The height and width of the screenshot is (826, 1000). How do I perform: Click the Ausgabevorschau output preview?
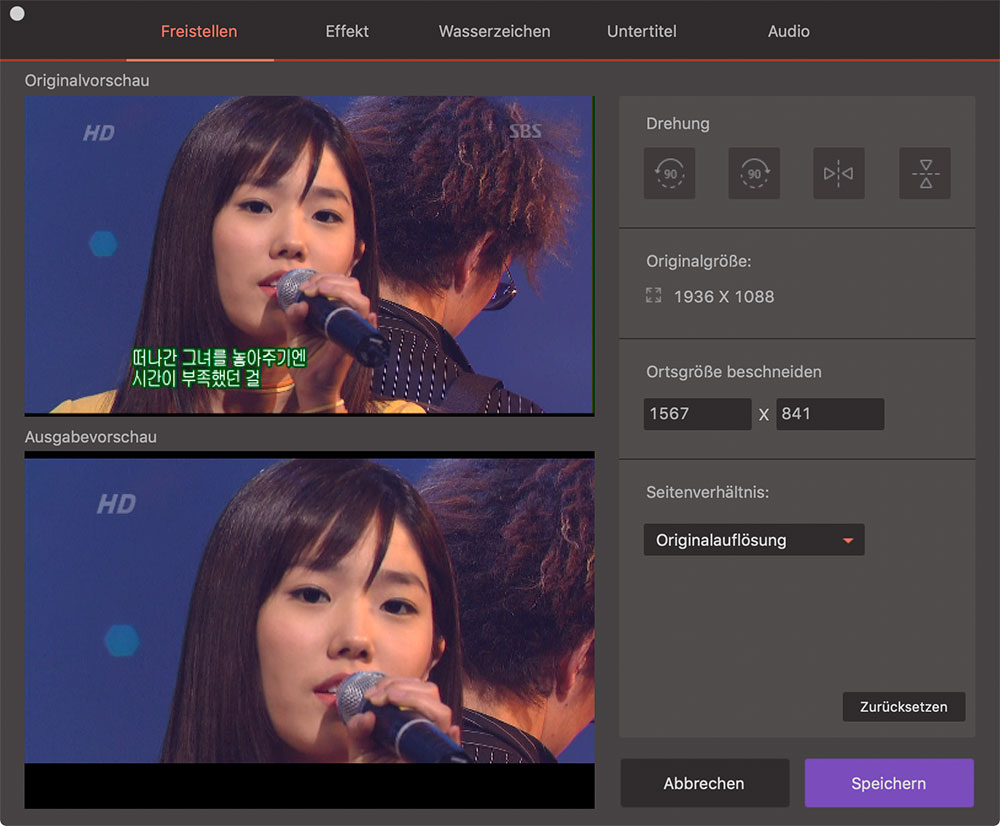point(309,630)
